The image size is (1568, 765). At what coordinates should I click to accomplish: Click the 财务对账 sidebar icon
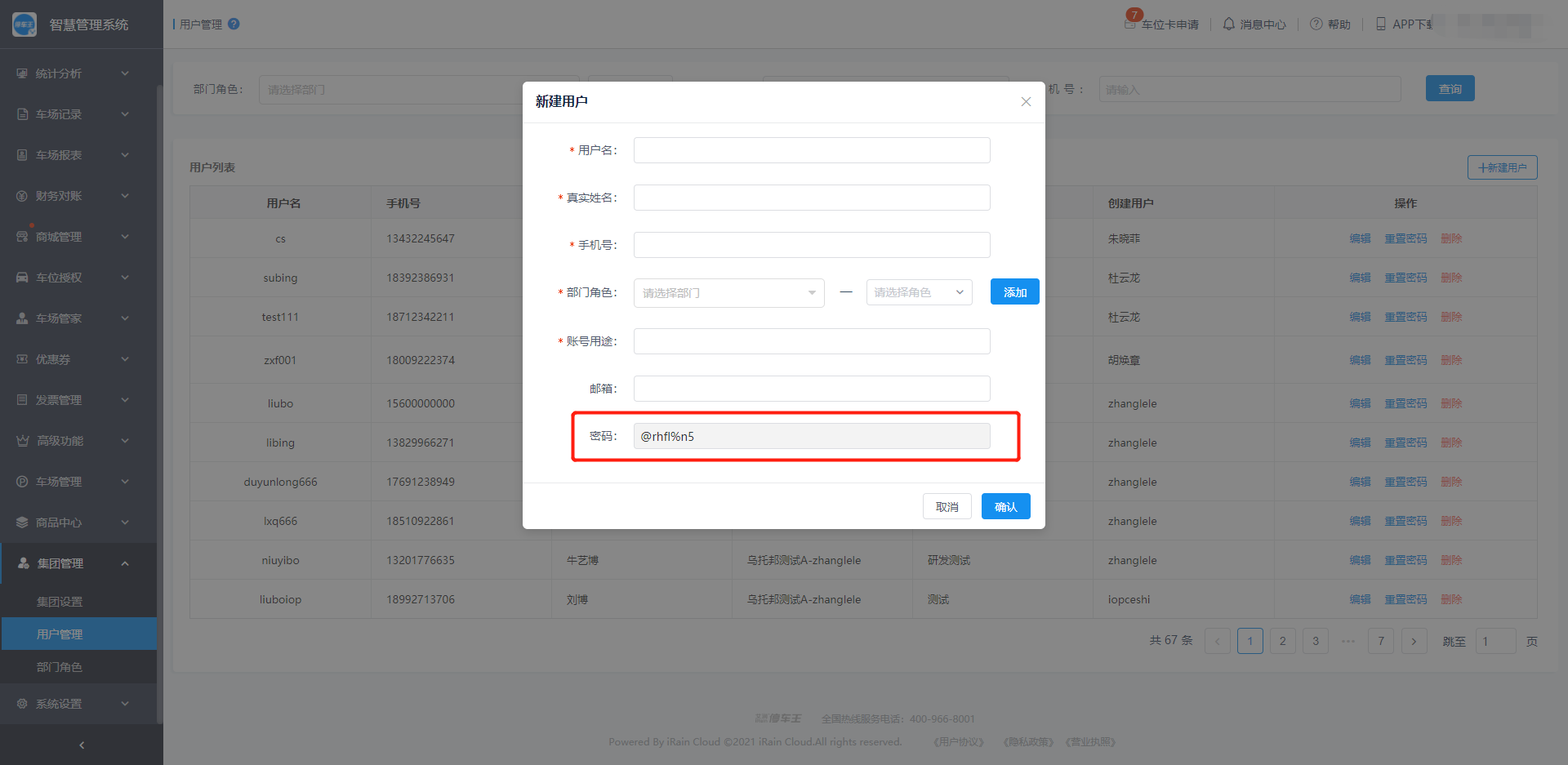(x=22, y=196)
